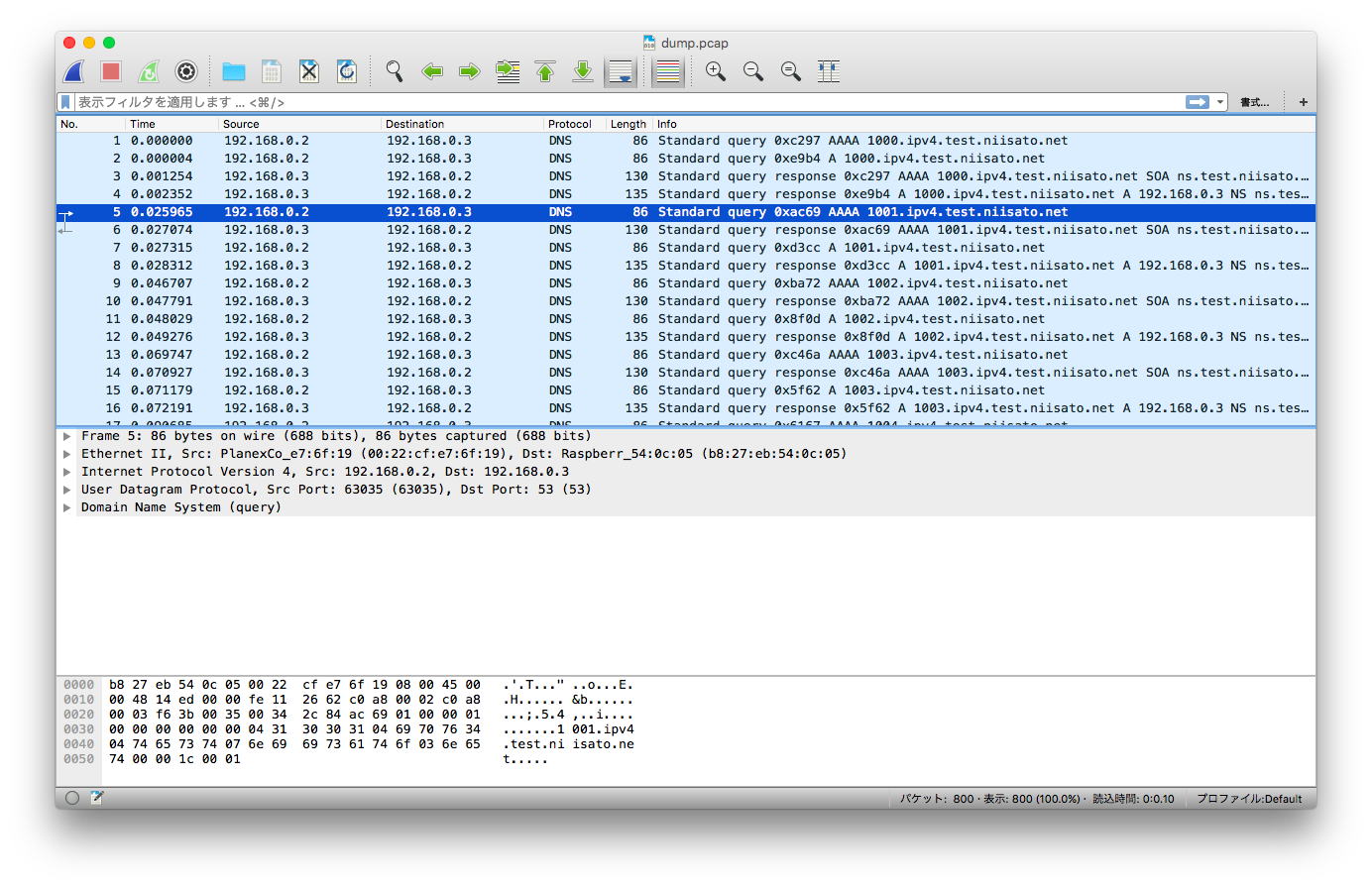Jump to the first packet
1372x888 pixels.
tap(545, 71)
